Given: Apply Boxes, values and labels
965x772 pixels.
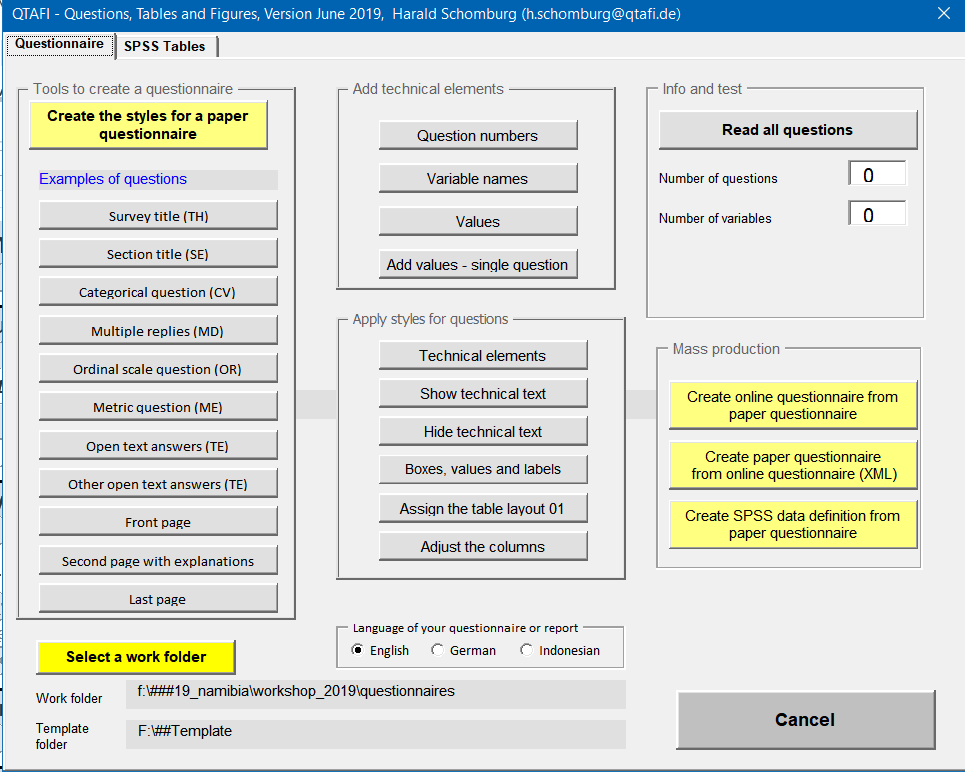Looking at the screenshot, I should click(483, 469).
